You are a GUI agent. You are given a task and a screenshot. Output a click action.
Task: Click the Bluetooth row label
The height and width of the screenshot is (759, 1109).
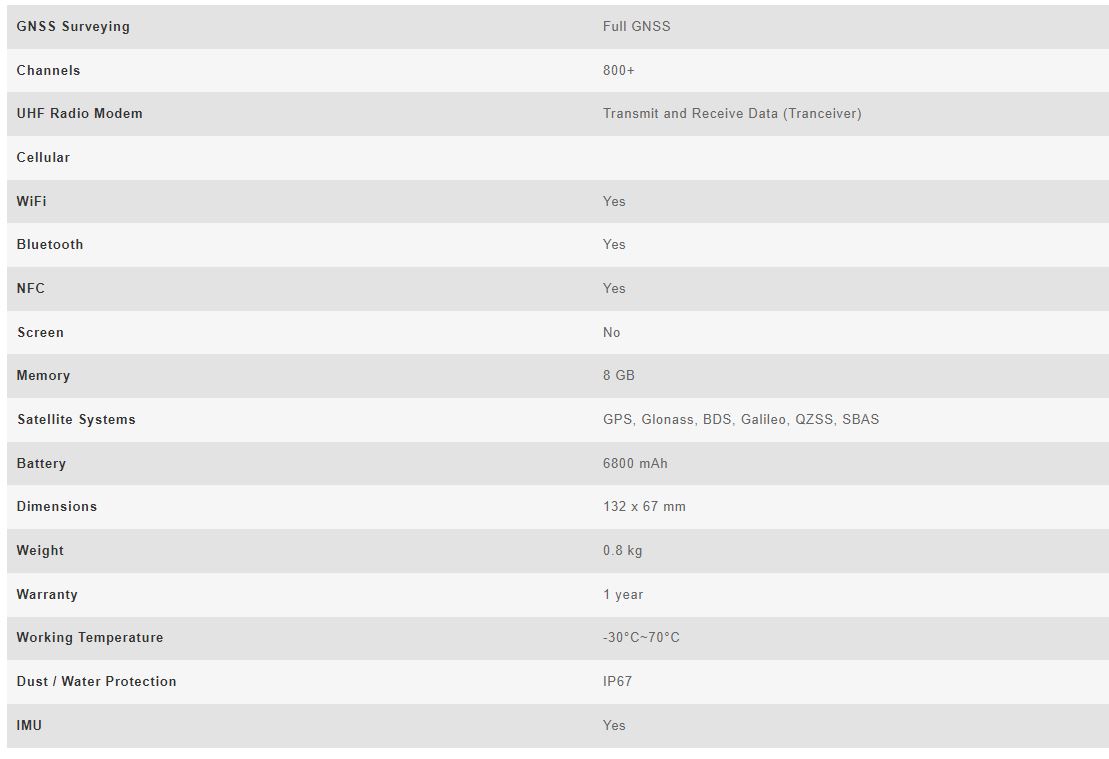click(50, 245)
